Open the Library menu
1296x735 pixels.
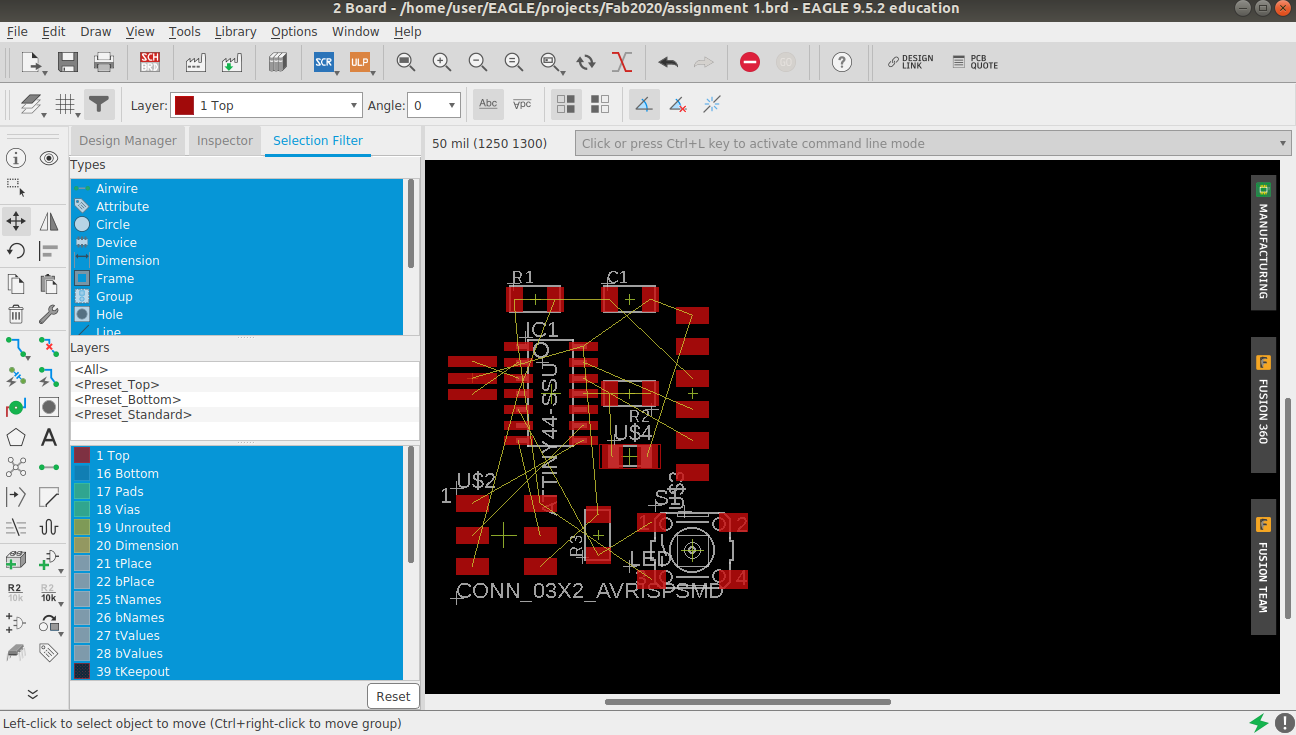(x=235, y=32)
